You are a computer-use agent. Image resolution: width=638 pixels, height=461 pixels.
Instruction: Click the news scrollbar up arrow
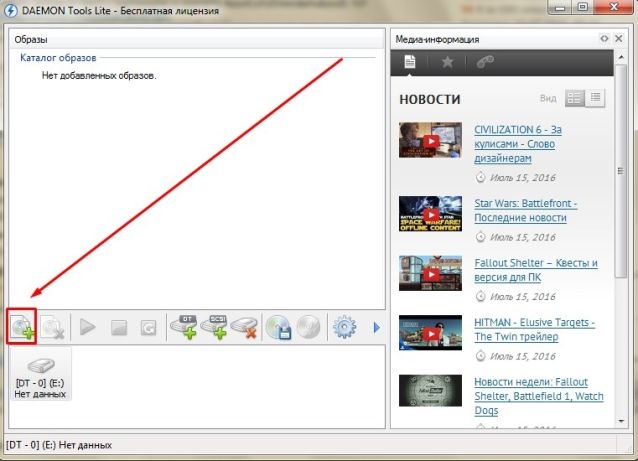click(x=621, y=57)
